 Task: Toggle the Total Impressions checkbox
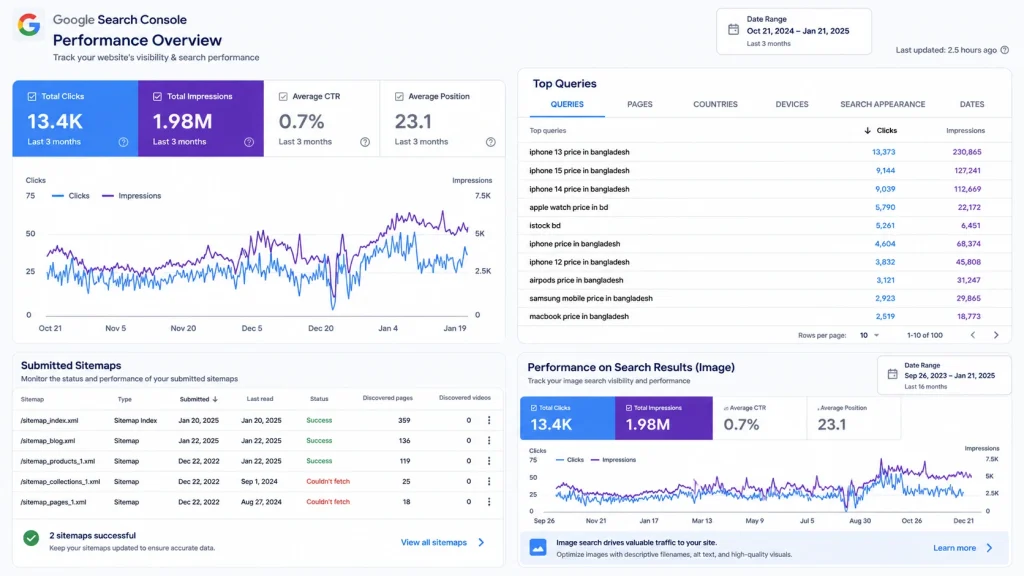[157, 96]
